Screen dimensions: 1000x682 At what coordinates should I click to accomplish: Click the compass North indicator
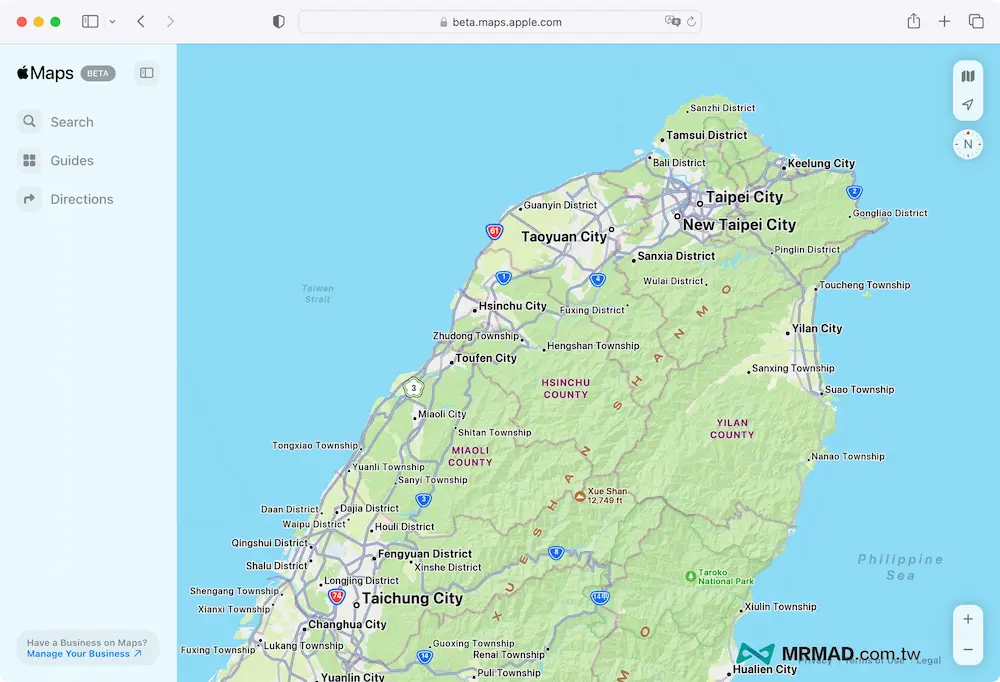click(x=967, y=144)
